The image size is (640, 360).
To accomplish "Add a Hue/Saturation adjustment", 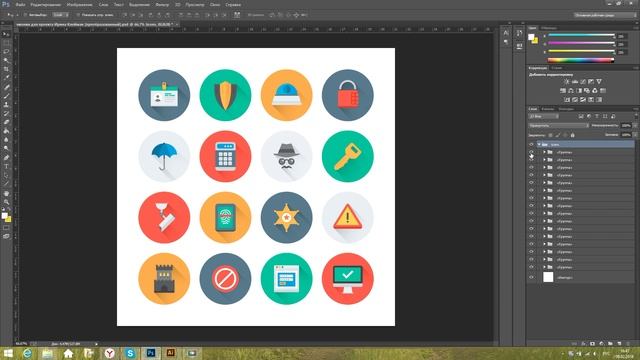I will (563, 91).
